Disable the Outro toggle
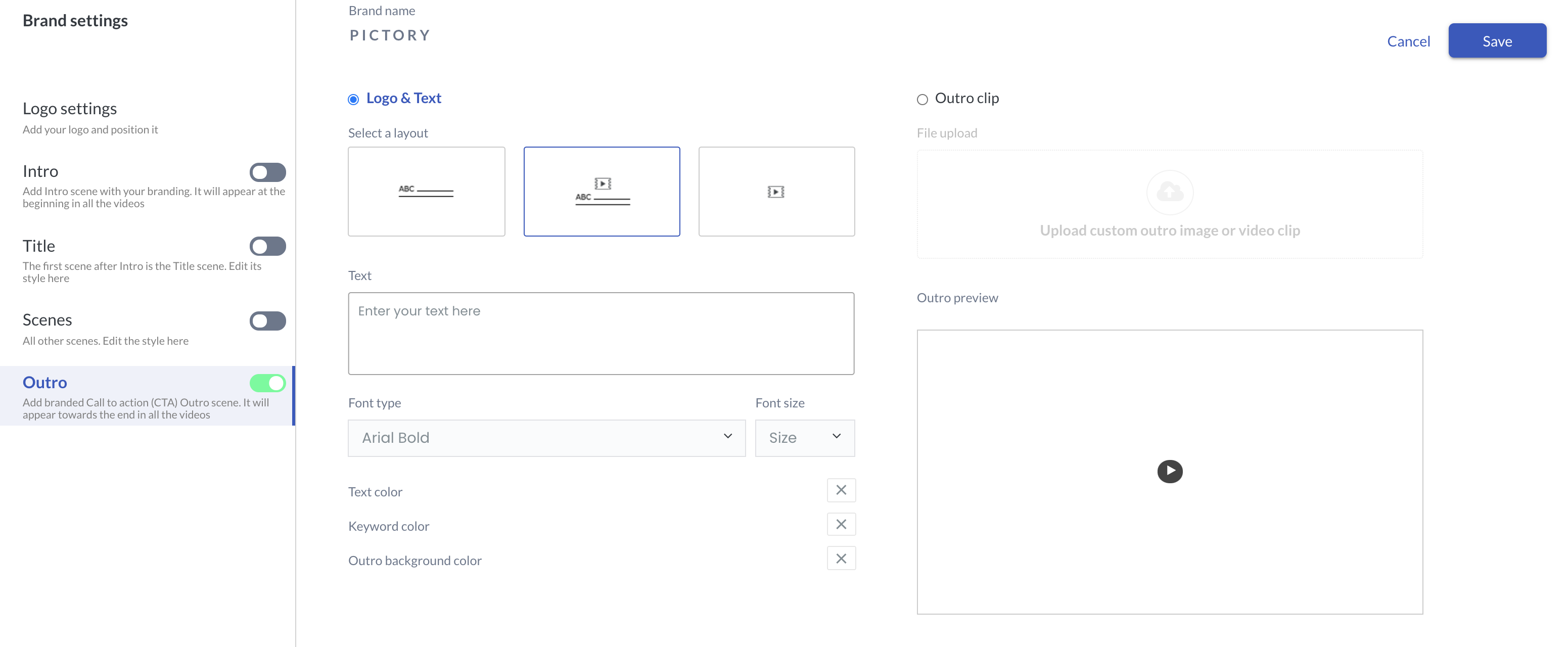 [x=267, y=383]
